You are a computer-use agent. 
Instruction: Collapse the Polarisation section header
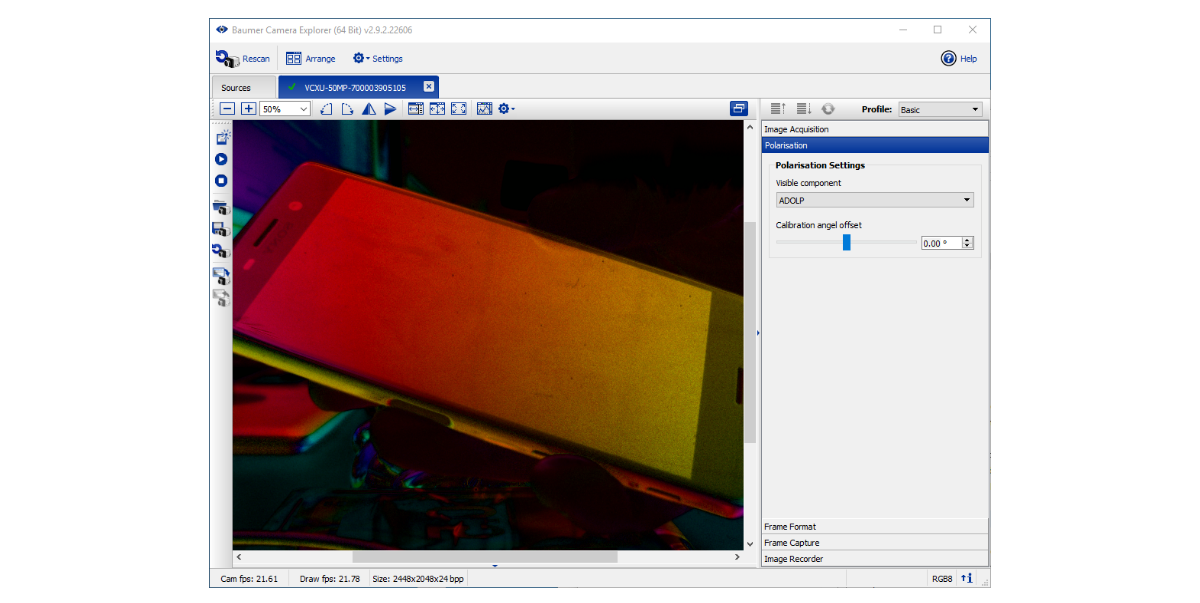pyautogui.click(x=875, y=145)
